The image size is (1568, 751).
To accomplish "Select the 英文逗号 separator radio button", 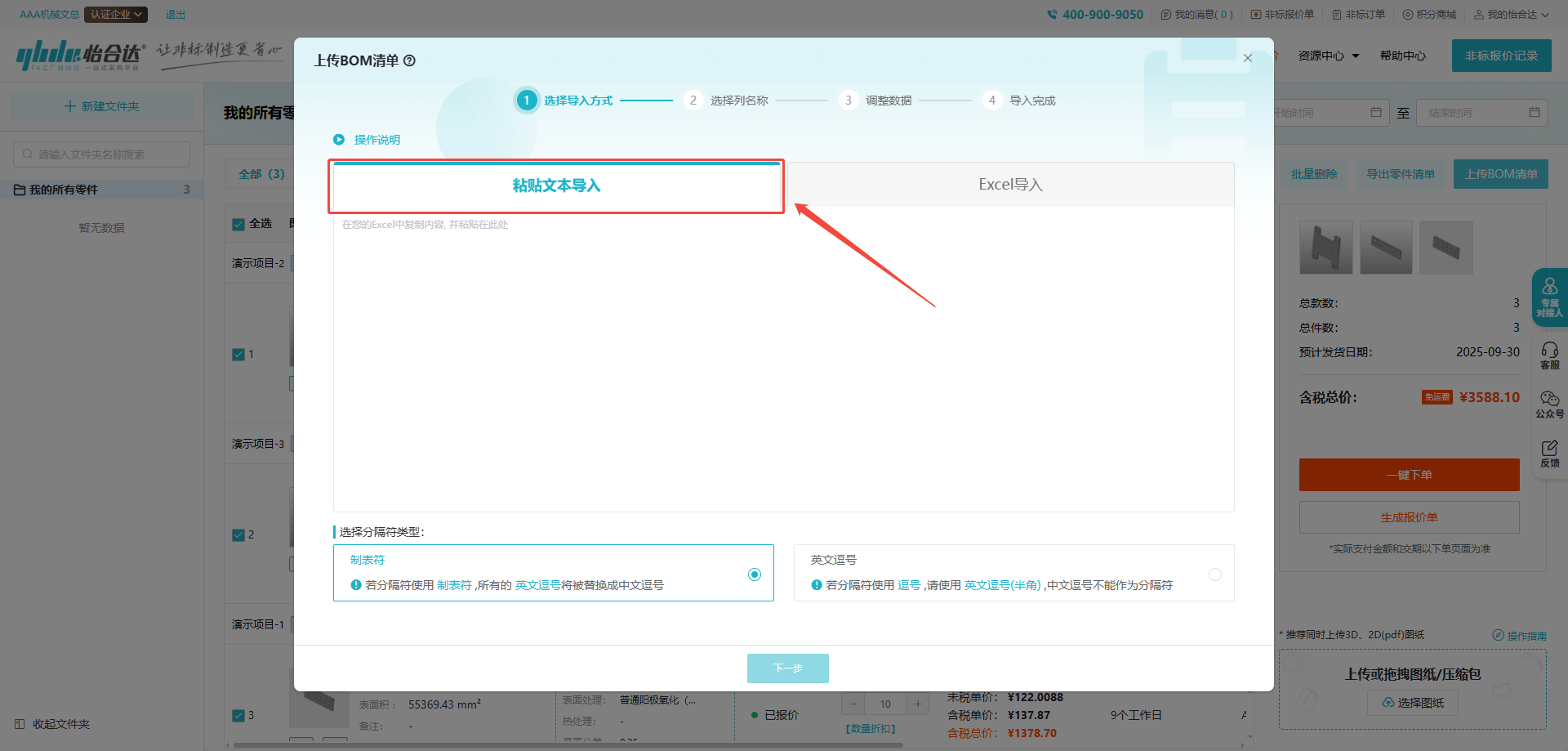I will (1215, 574).
